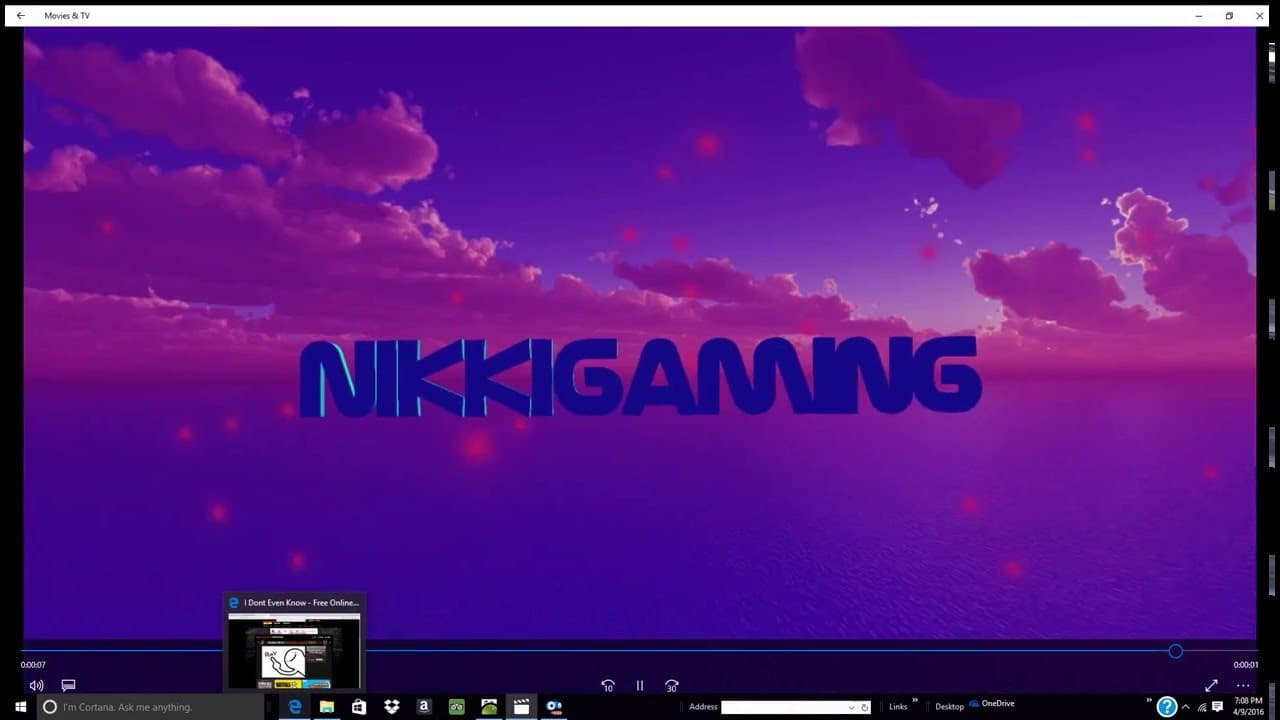Expand the Links toolbar chevron
This screenshot has width=1280, height=720.
(x=915, y=701)
